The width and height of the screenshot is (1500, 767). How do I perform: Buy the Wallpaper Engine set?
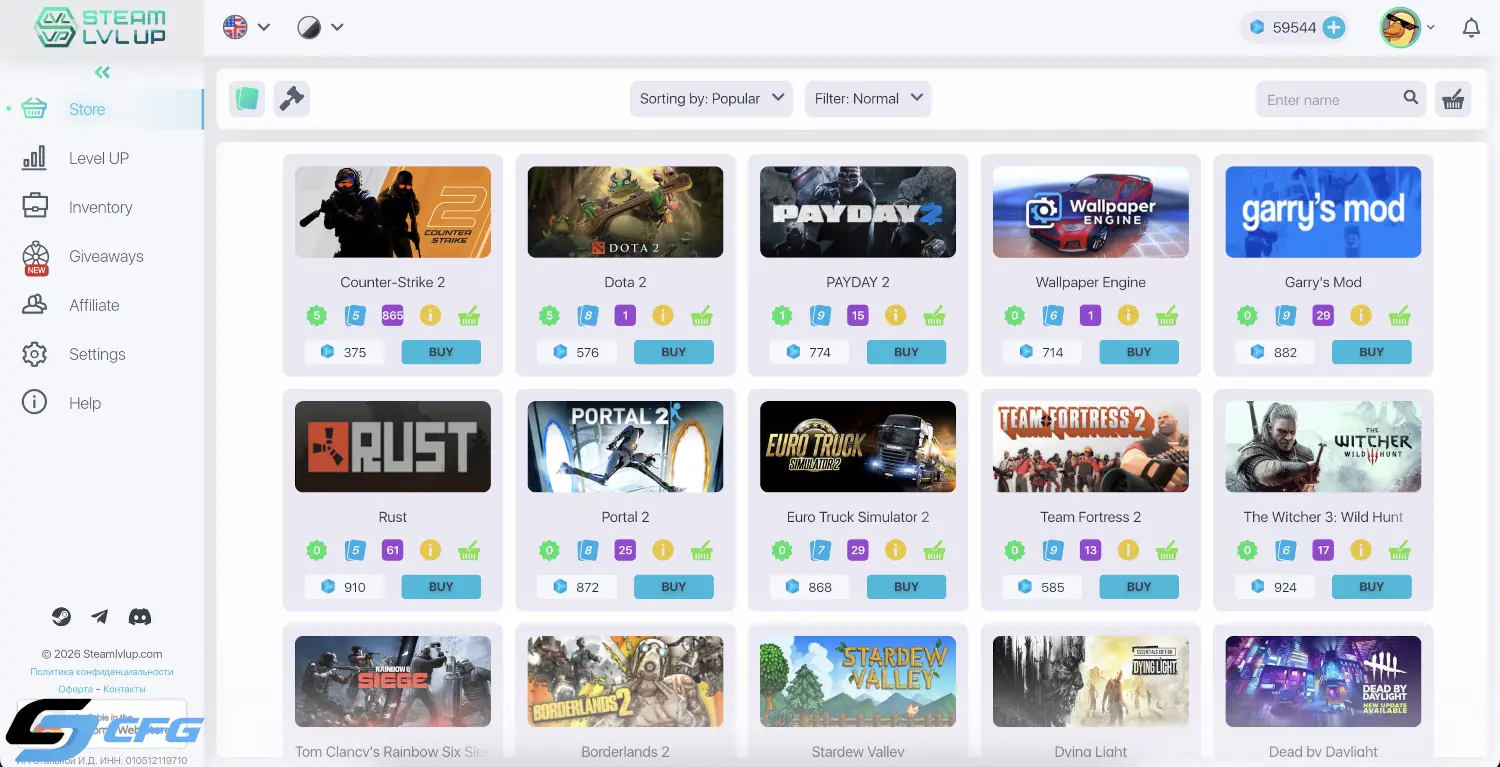click(x=1139, y=352)
